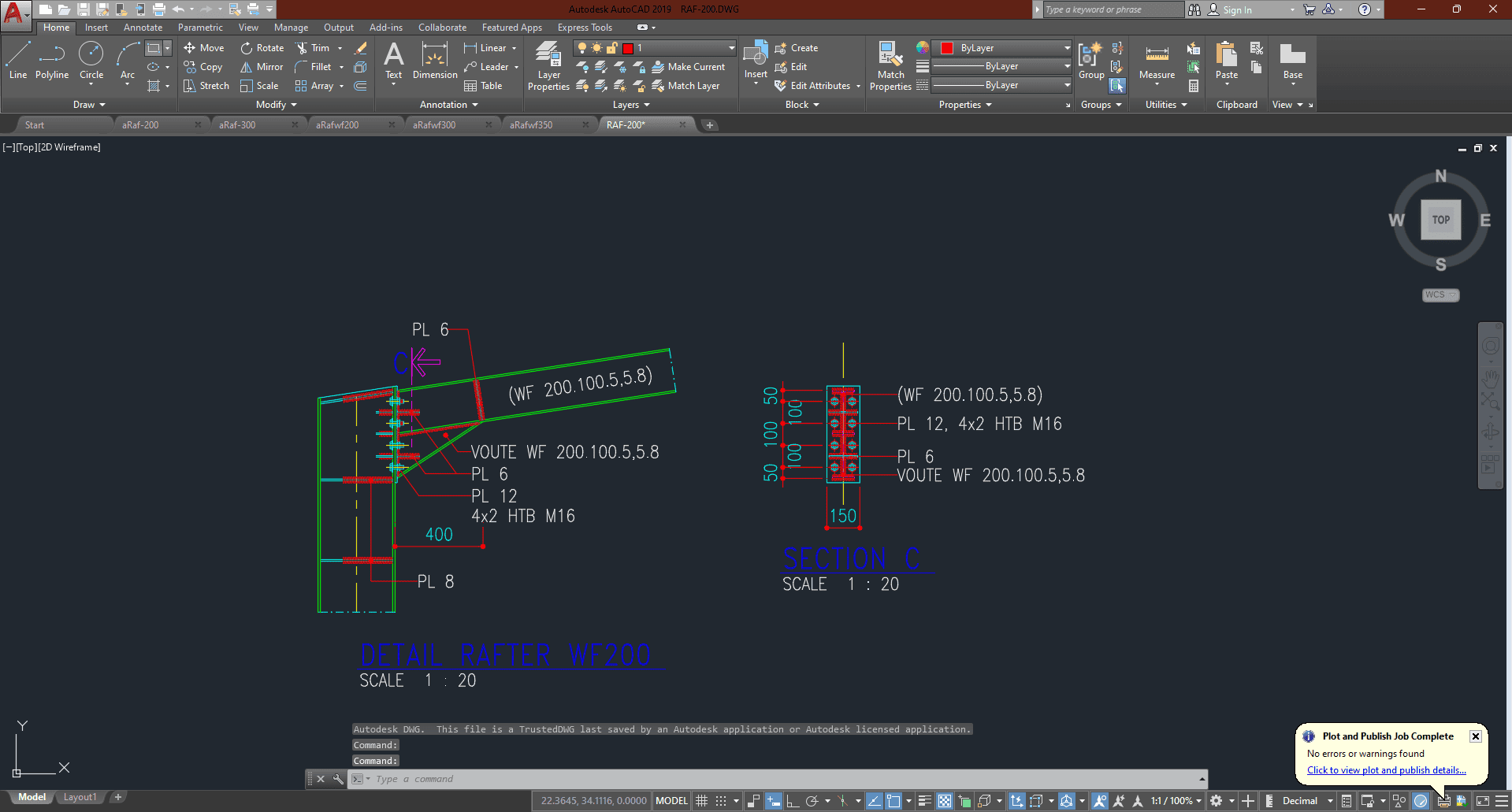Expand the Draw panel flyout
The image size is (1512, 812).
pyautogui.click(x=89, y=105)
